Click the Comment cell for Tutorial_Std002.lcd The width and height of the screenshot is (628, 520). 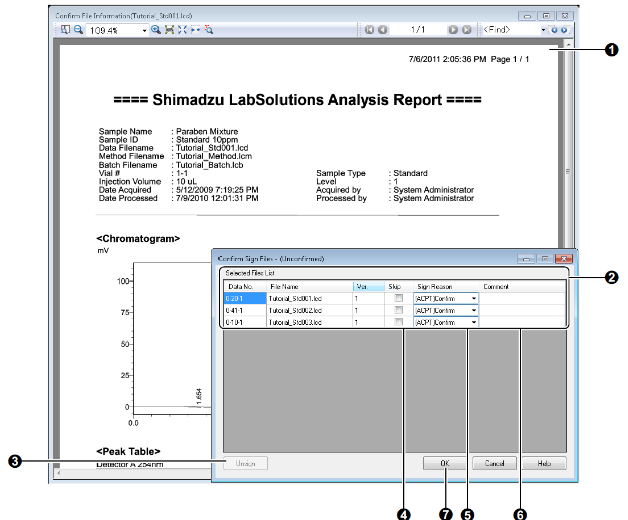click(522, 310)
